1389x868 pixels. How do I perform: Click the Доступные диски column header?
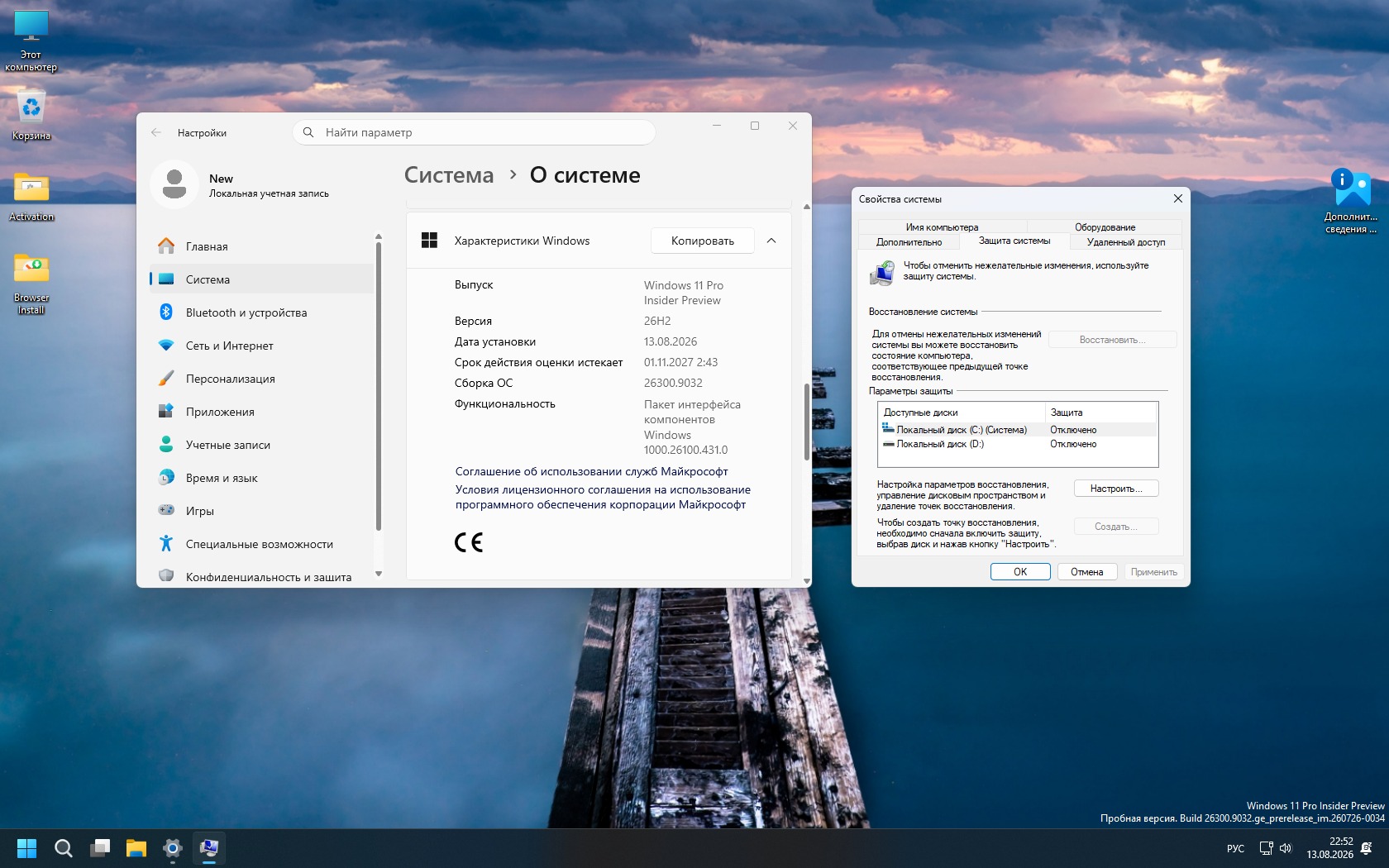(x=962, y=413)
